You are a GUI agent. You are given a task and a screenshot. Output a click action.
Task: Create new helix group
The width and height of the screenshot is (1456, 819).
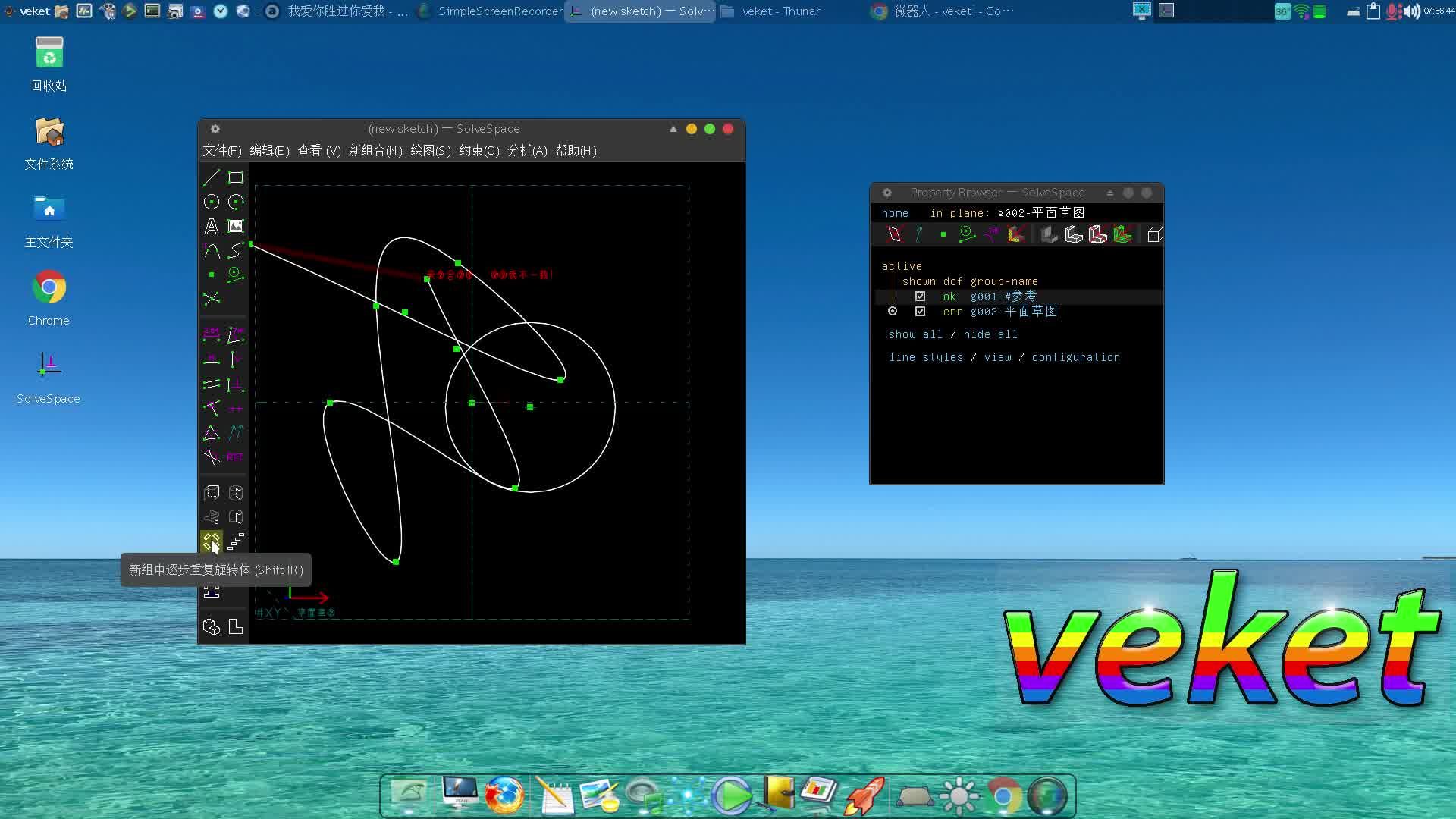pos(212,517)
